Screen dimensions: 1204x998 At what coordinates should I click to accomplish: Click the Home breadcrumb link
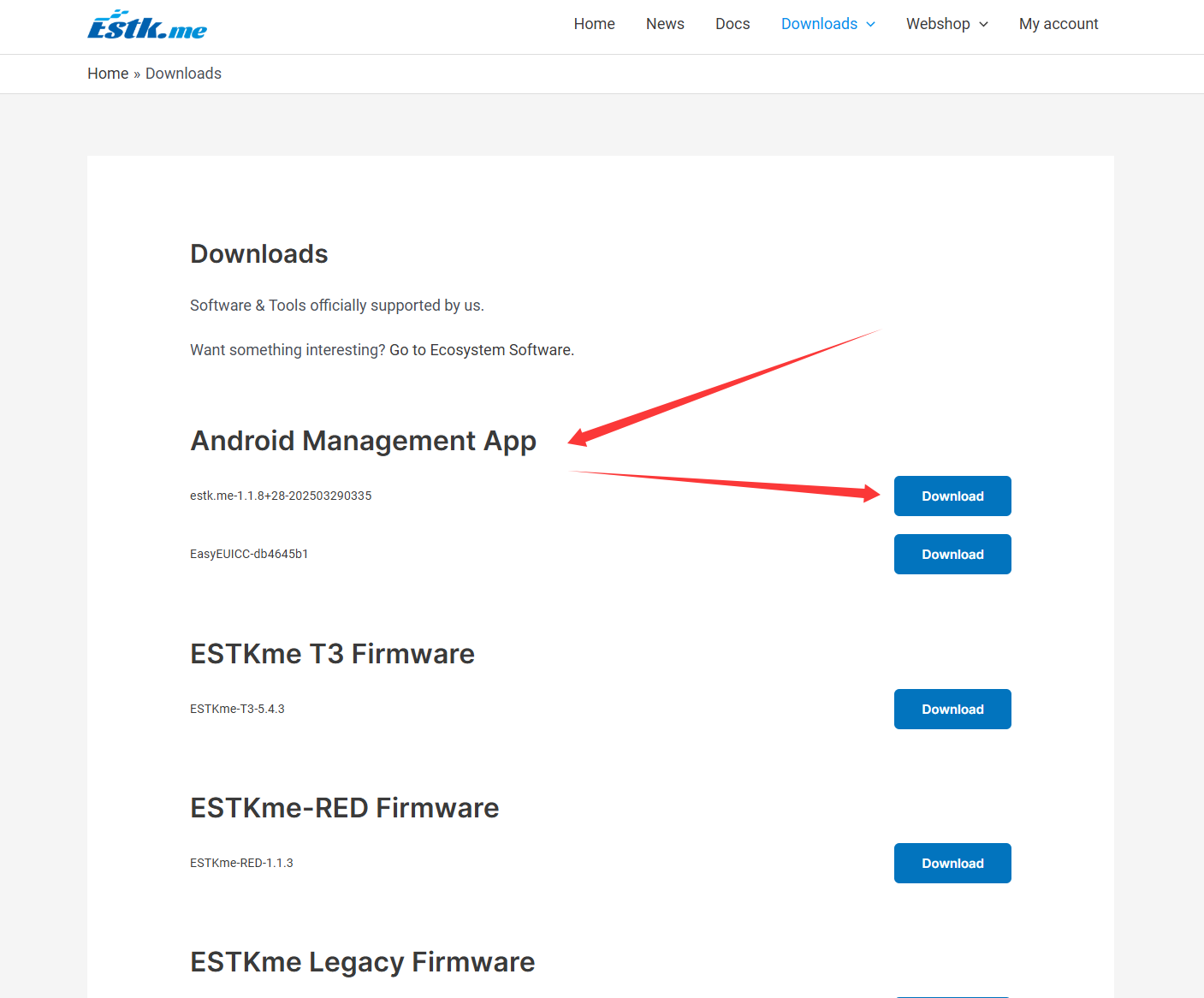pos(108,74)
